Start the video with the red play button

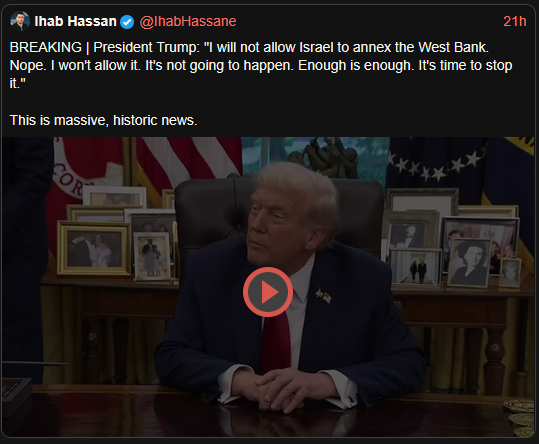268,292
